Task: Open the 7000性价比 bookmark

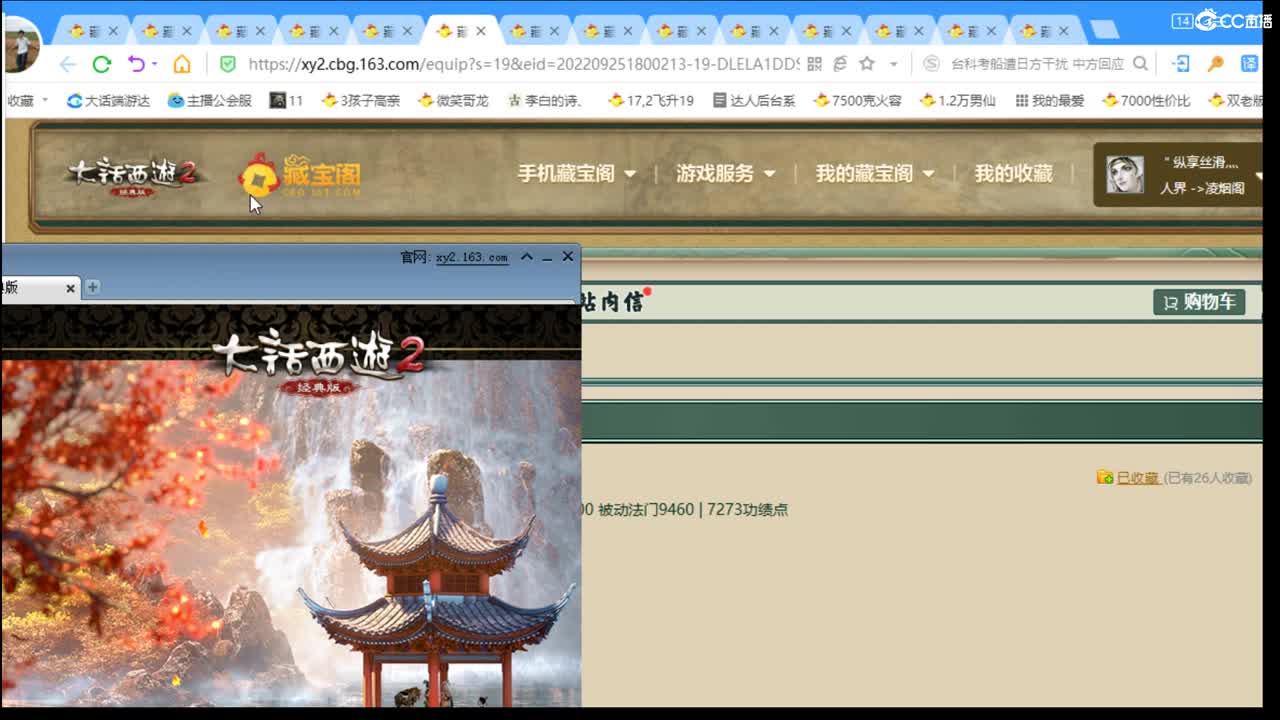Action: coord(1147,100)
